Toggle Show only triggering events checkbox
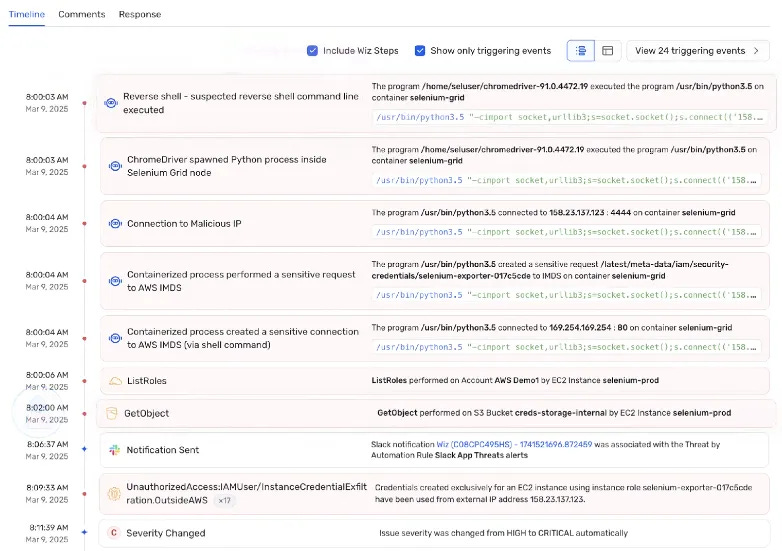Viewport: 782px width, 551px height. click(420, 51)
